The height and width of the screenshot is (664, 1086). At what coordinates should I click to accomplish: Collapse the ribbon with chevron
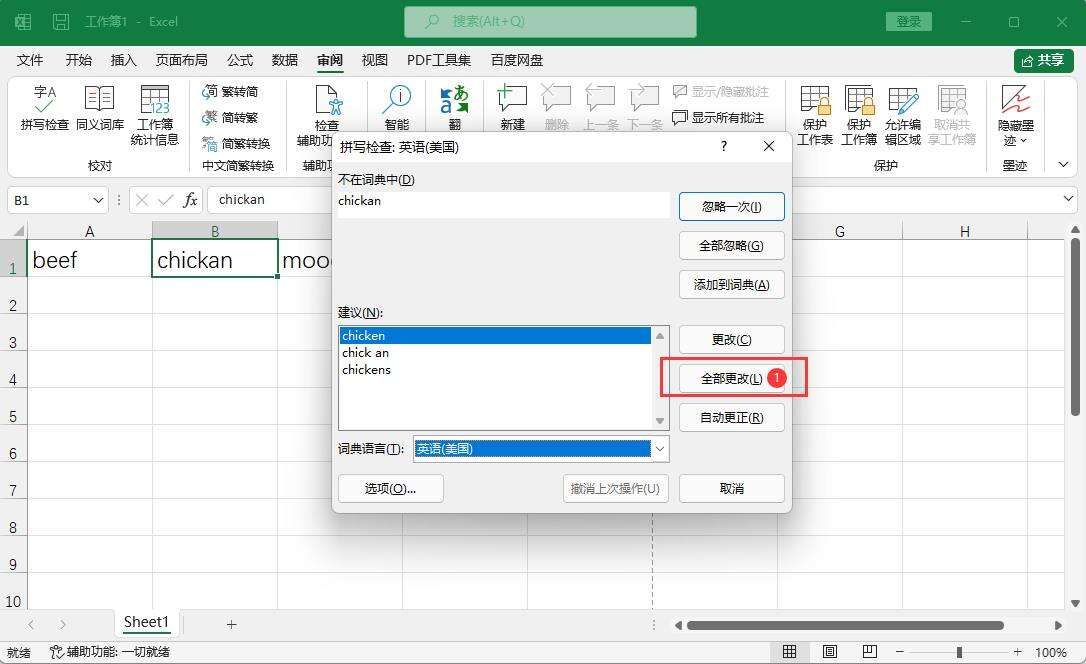click(x=1064, y=165)
